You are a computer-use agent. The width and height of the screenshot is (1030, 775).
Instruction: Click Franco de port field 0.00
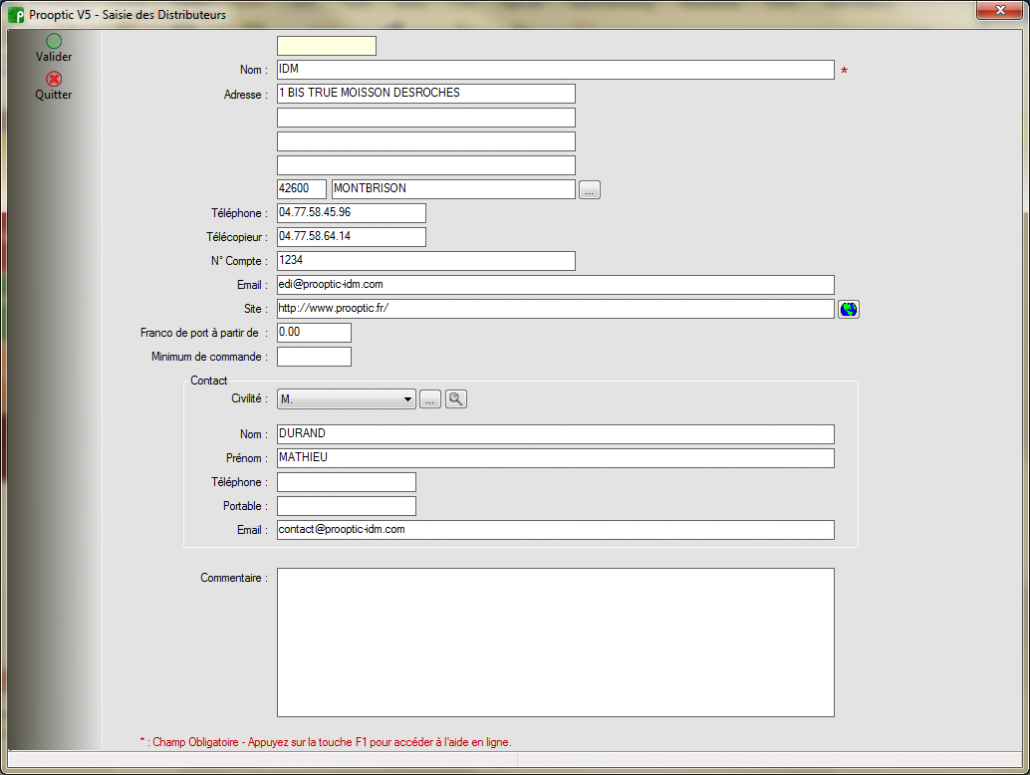coord(314,333)
